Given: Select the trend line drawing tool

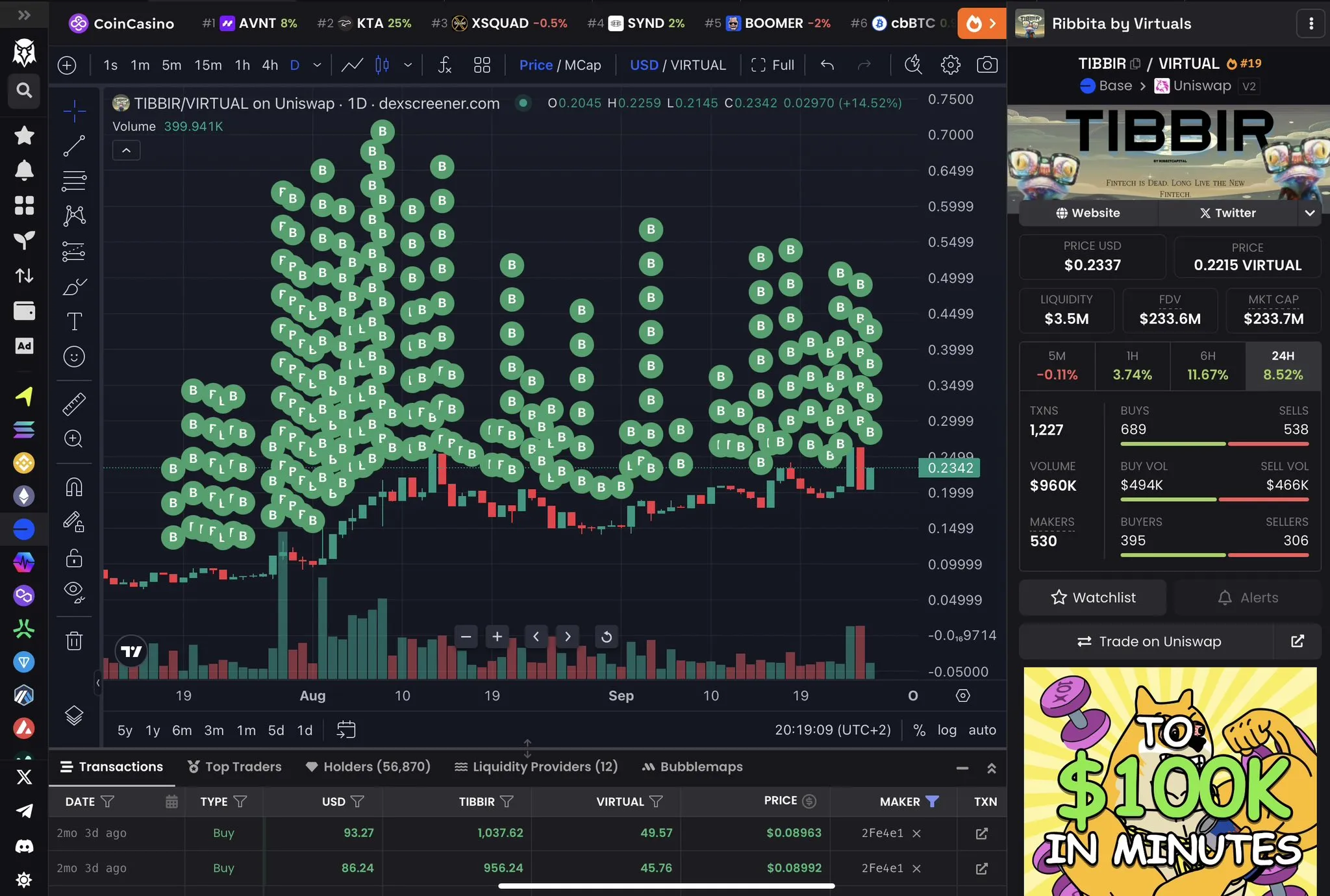Looking at the screenshot, I should pyautogui.click(x=74, y=146).
